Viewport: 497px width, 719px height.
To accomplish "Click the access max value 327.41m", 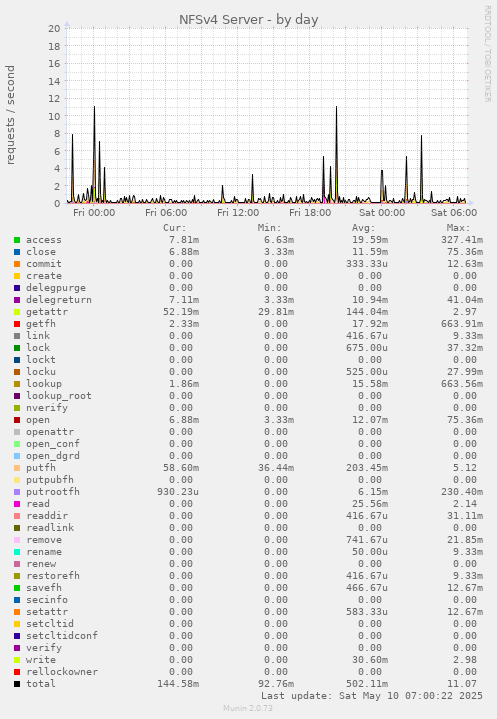I will pos(462,240).
